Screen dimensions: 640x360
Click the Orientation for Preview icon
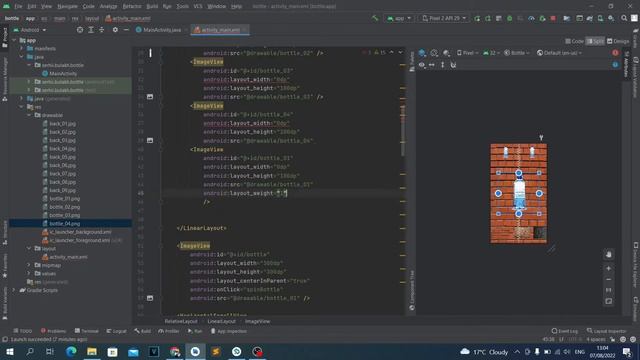click(434, 53)
